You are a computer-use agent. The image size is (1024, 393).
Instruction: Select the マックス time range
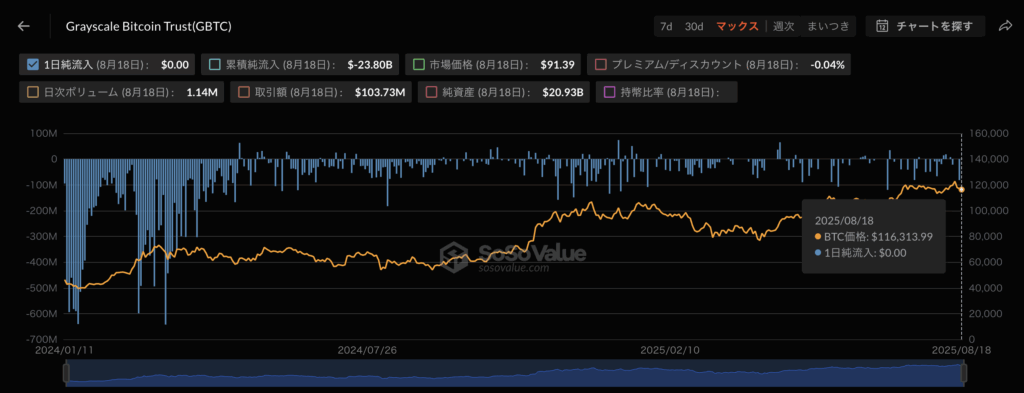(x=737, y=26)
